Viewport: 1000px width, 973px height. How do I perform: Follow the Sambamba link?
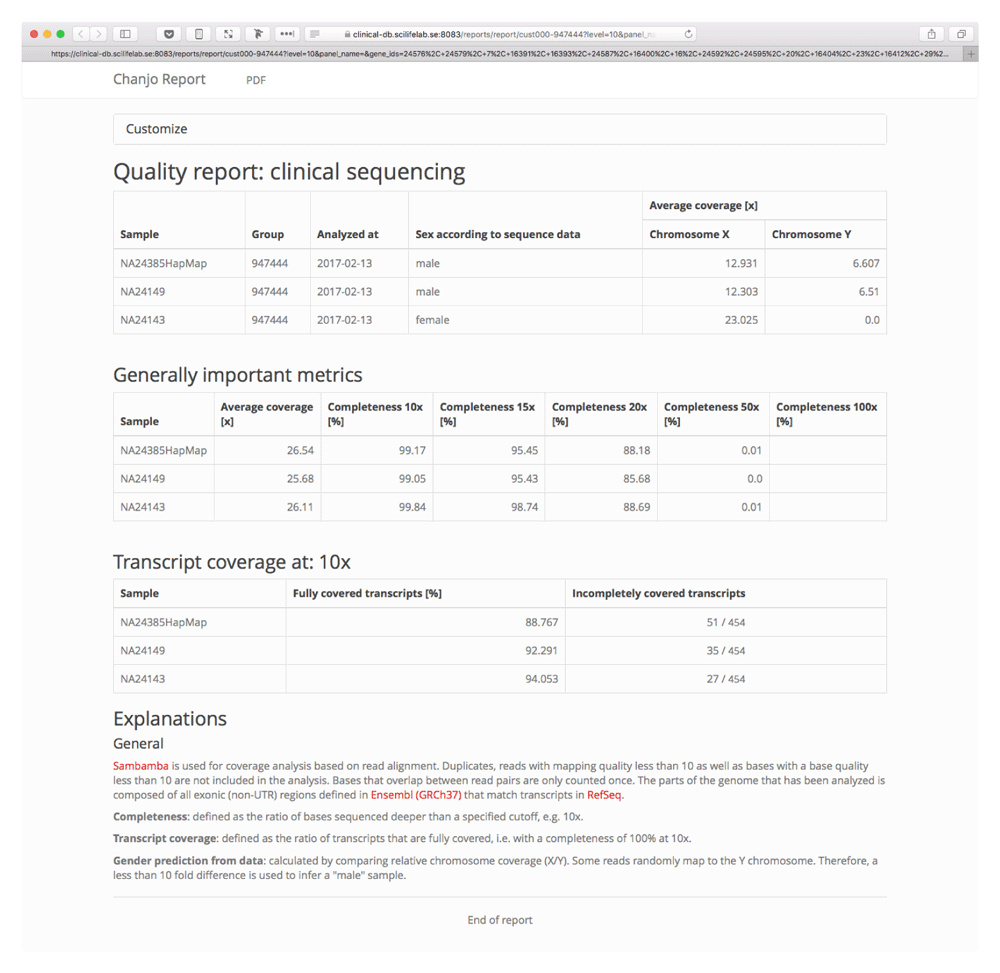141,766
